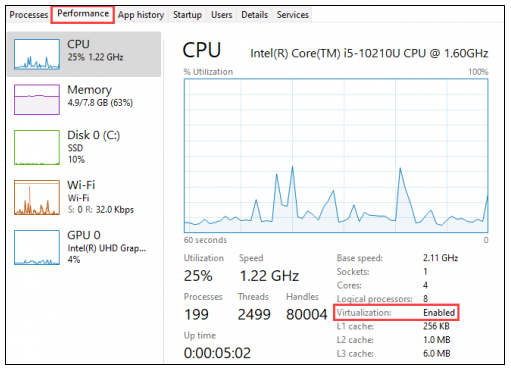Select the Wi-Fi orange graph icon
This screenshot has width=511, height=369.
[37, 197]
